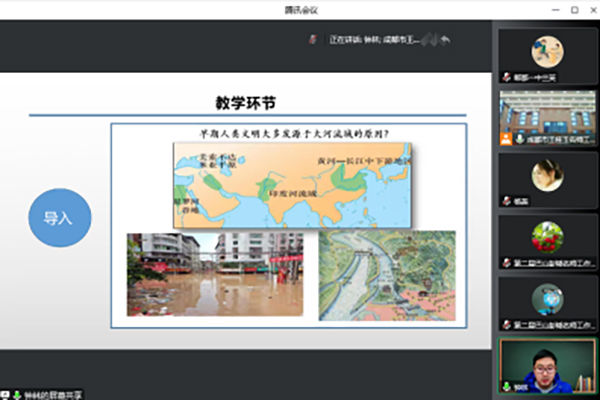
Task: Click the muted microphone icon in the top speaker bar
Action: tap(313, 39)
